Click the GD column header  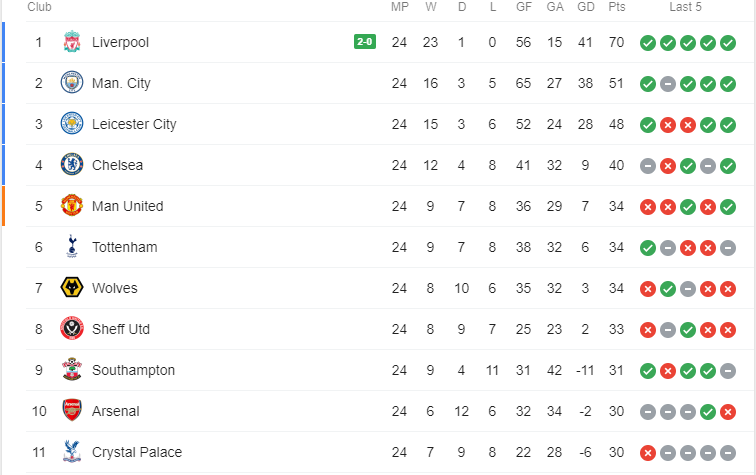coord(585,7)
